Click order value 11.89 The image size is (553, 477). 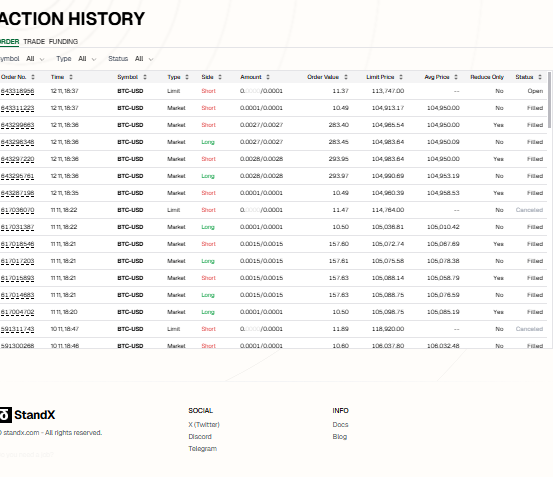click(341, 329)
